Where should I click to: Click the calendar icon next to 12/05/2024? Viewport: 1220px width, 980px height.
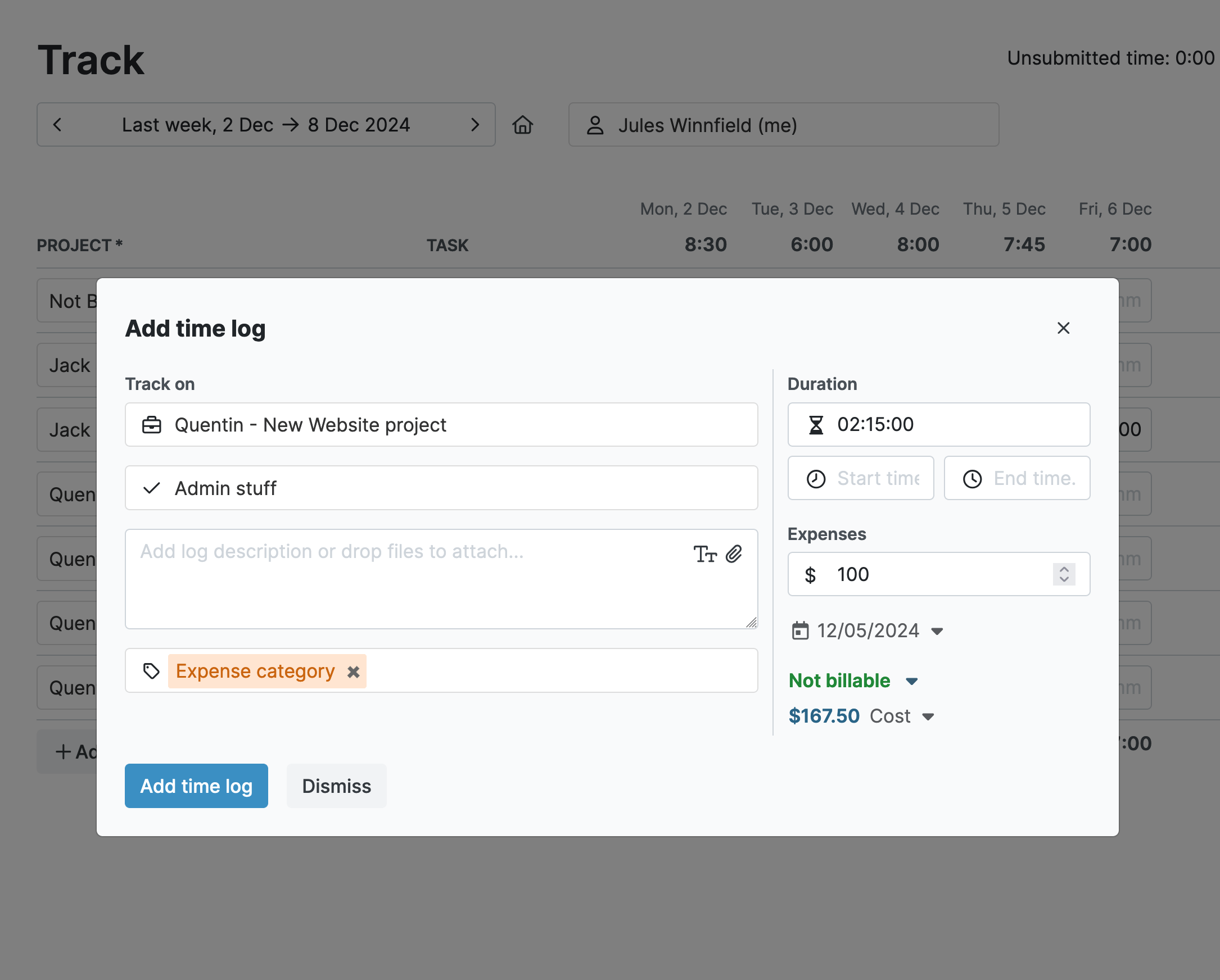click(800, 630)
